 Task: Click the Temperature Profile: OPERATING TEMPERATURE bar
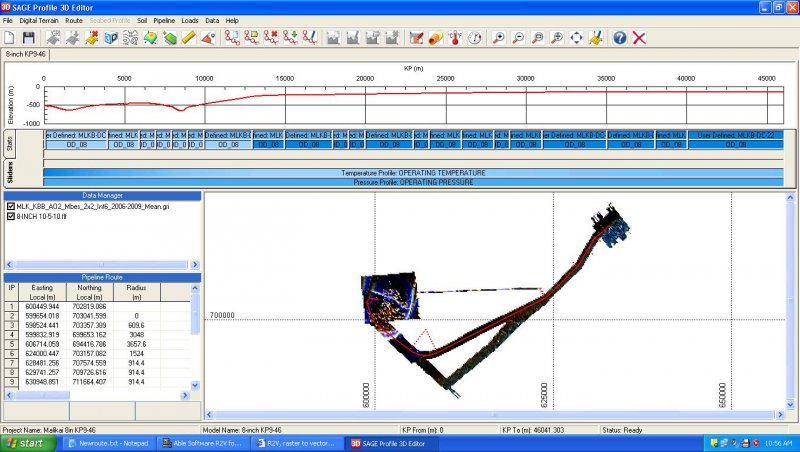pos(413,173)
